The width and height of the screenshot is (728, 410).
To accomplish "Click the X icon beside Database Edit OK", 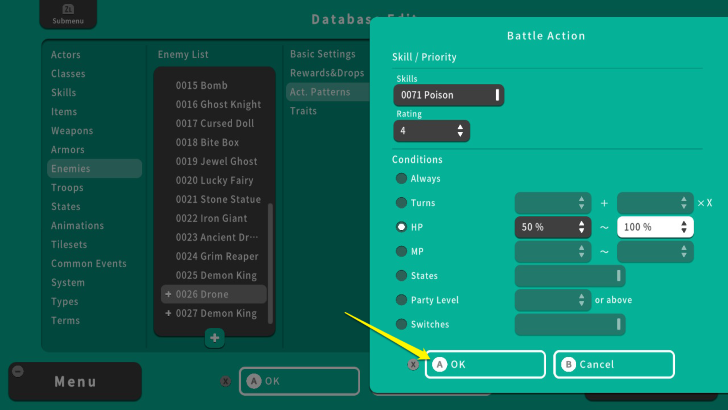I will [x=226, y=381].
